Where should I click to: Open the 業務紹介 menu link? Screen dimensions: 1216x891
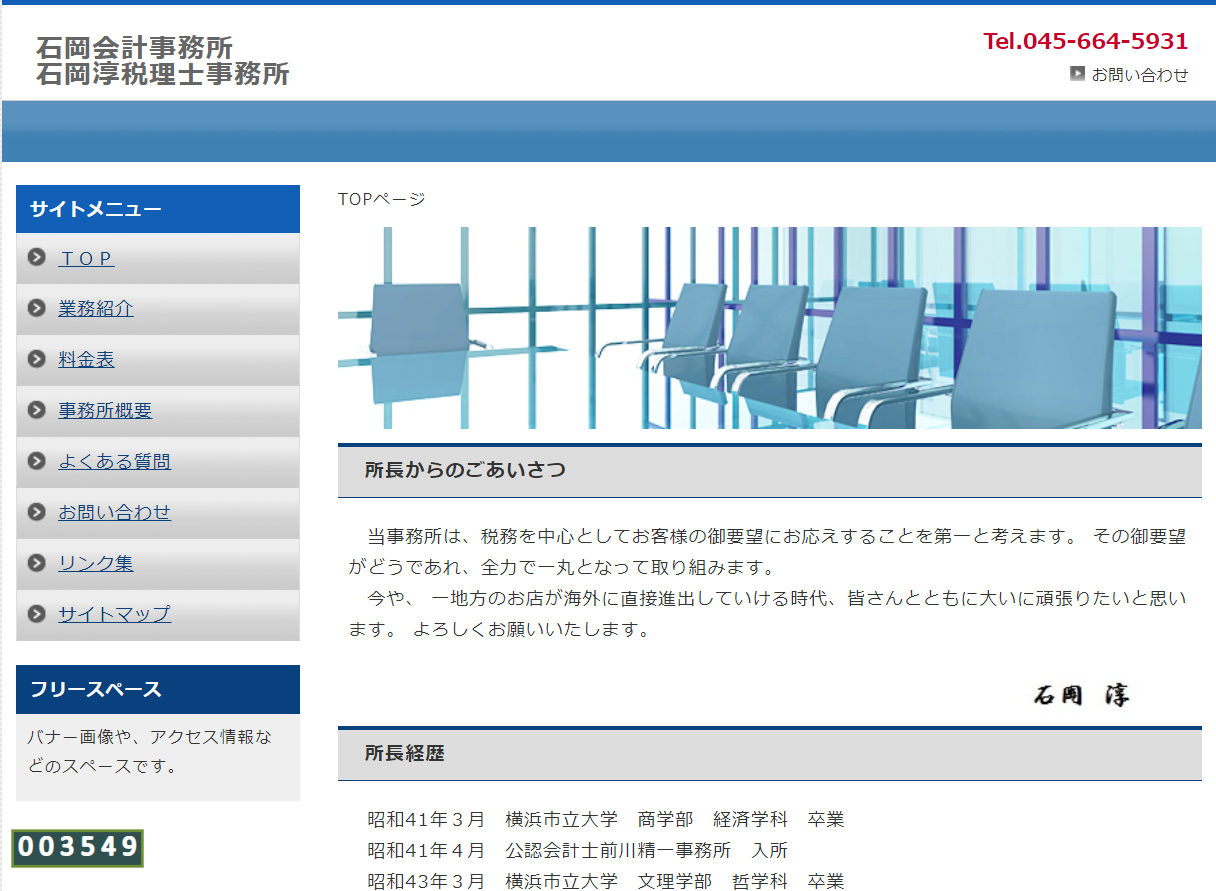pyautogui.click(x=95, y=309)
